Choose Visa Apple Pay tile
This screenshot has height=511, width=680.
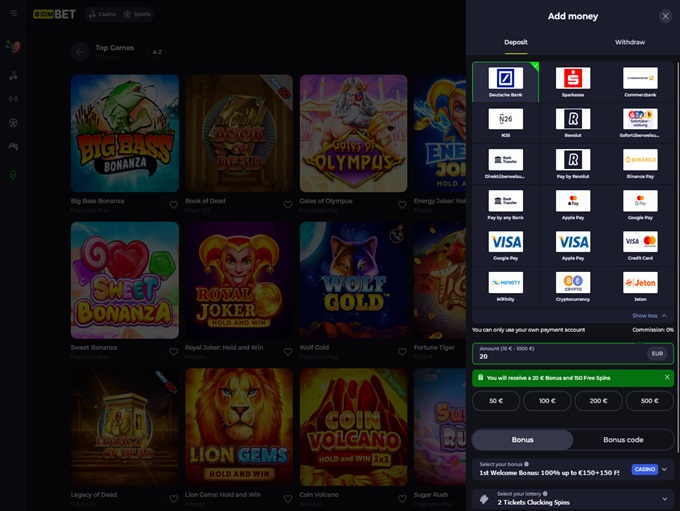(572, 246)
